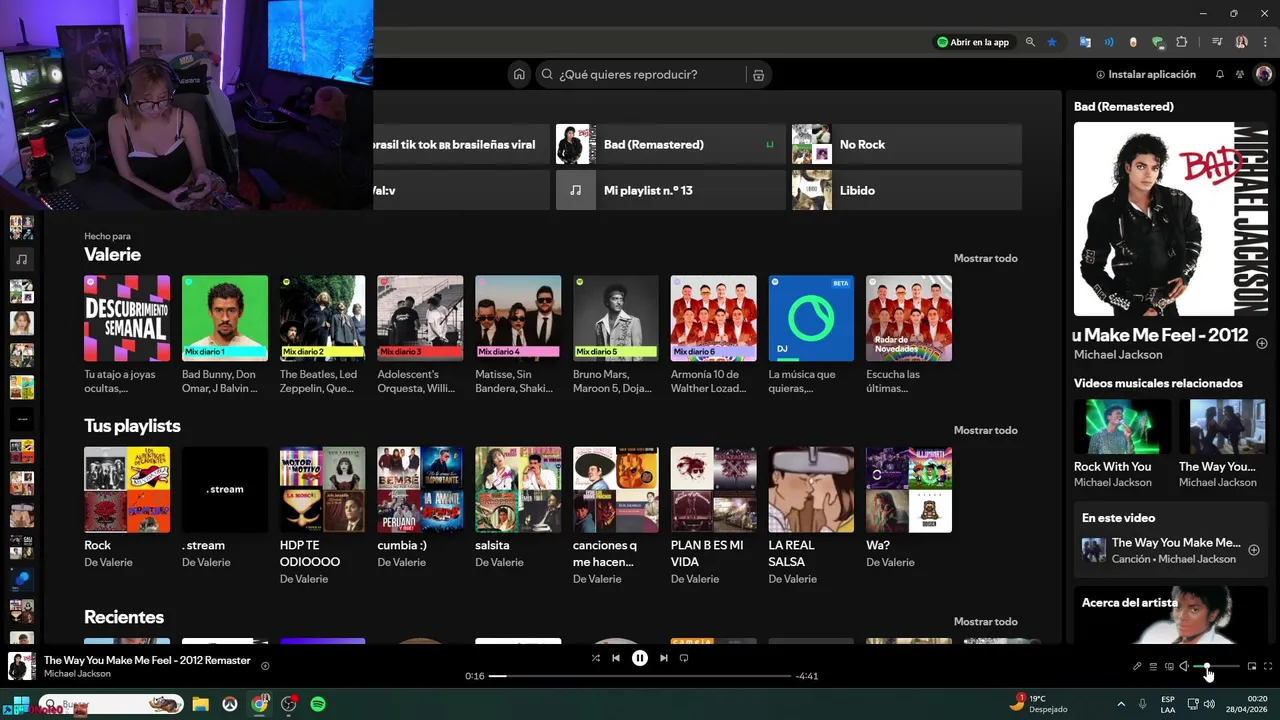
Task: Mute the volume speaker icon
Action: (x=1184, y=666)
